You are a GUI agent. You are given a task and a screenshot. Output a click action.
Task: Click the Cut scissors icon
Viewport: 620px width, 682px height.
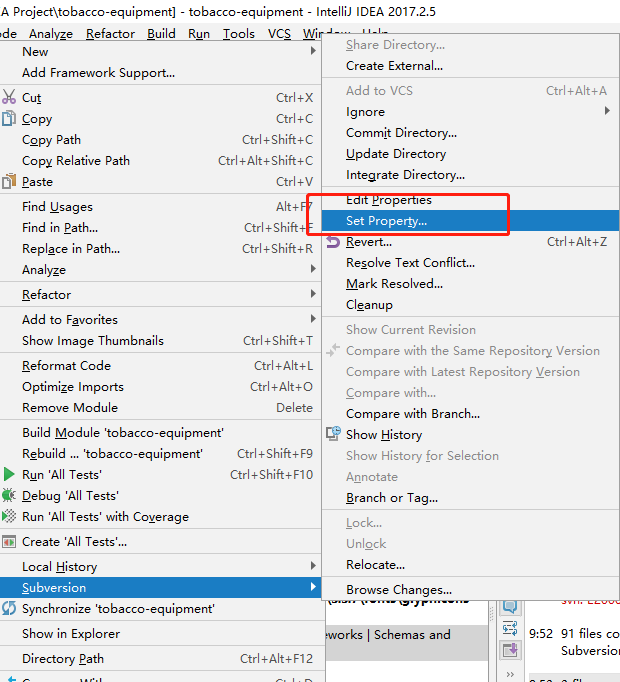(9, 97)
